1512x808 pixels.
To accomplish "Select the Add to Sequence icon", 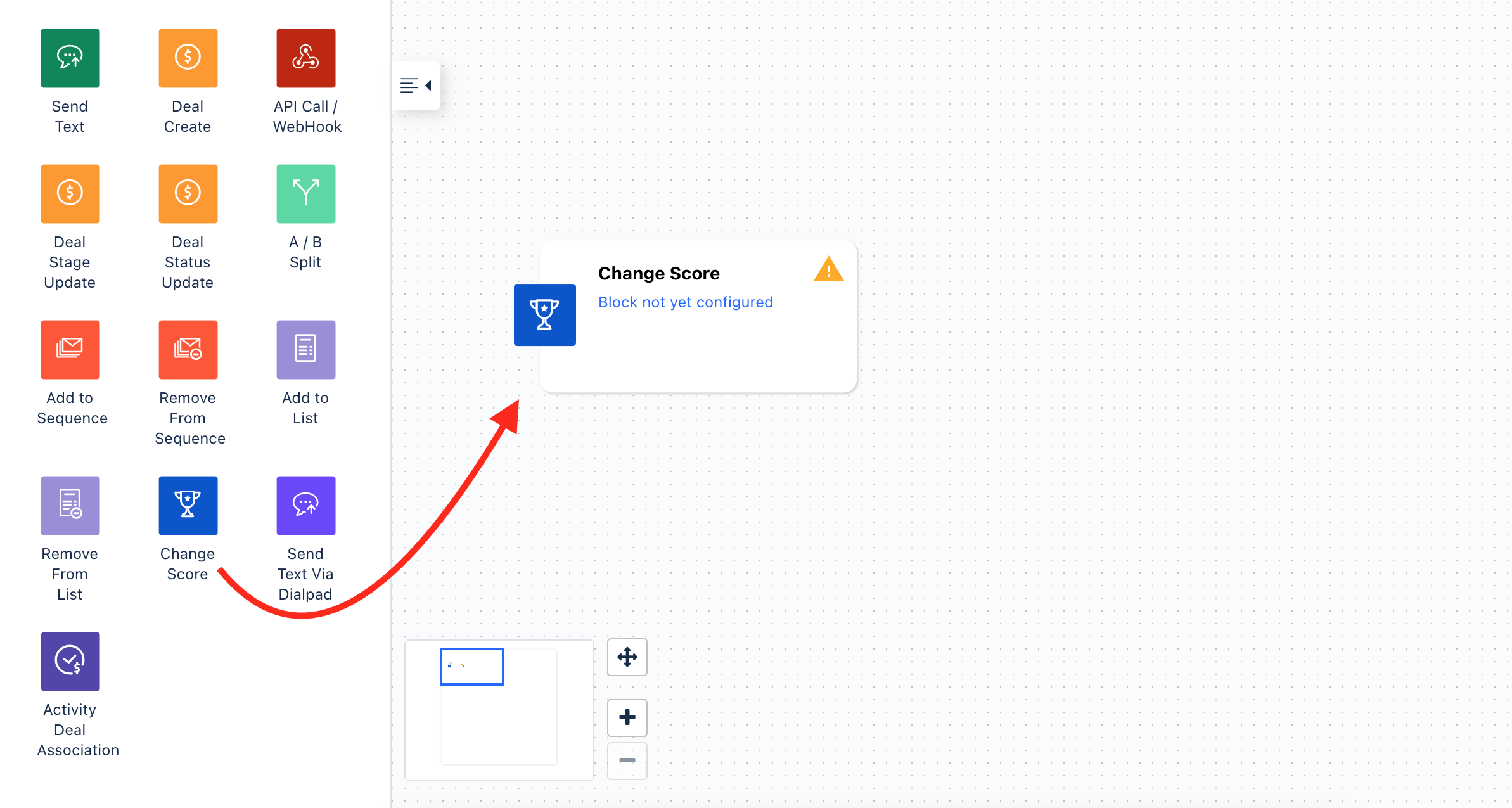I will (x=70, y=350).
